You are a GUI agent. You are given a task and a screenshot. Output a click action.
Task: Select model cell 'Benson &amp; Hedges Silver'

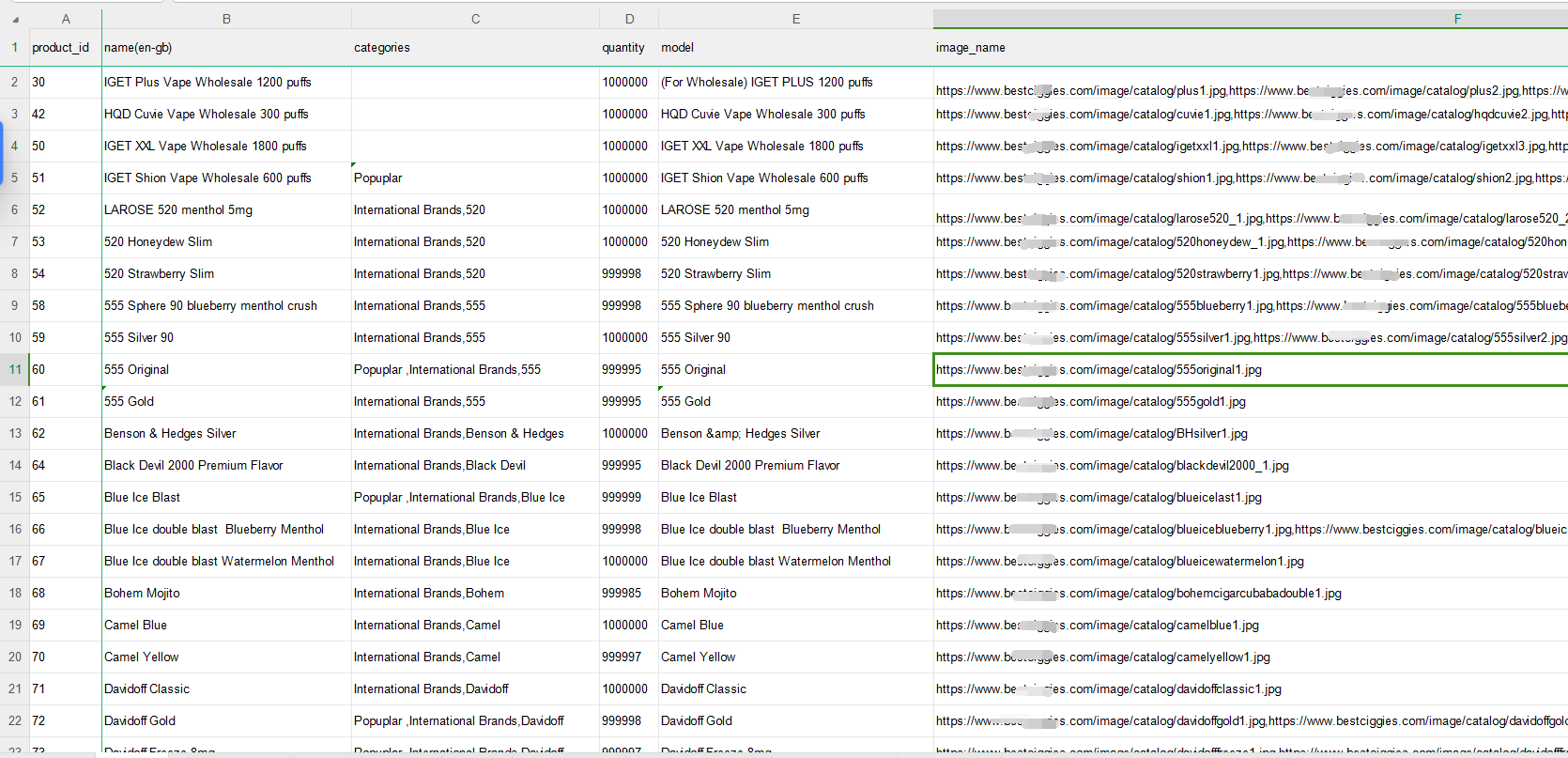[796, 433]
